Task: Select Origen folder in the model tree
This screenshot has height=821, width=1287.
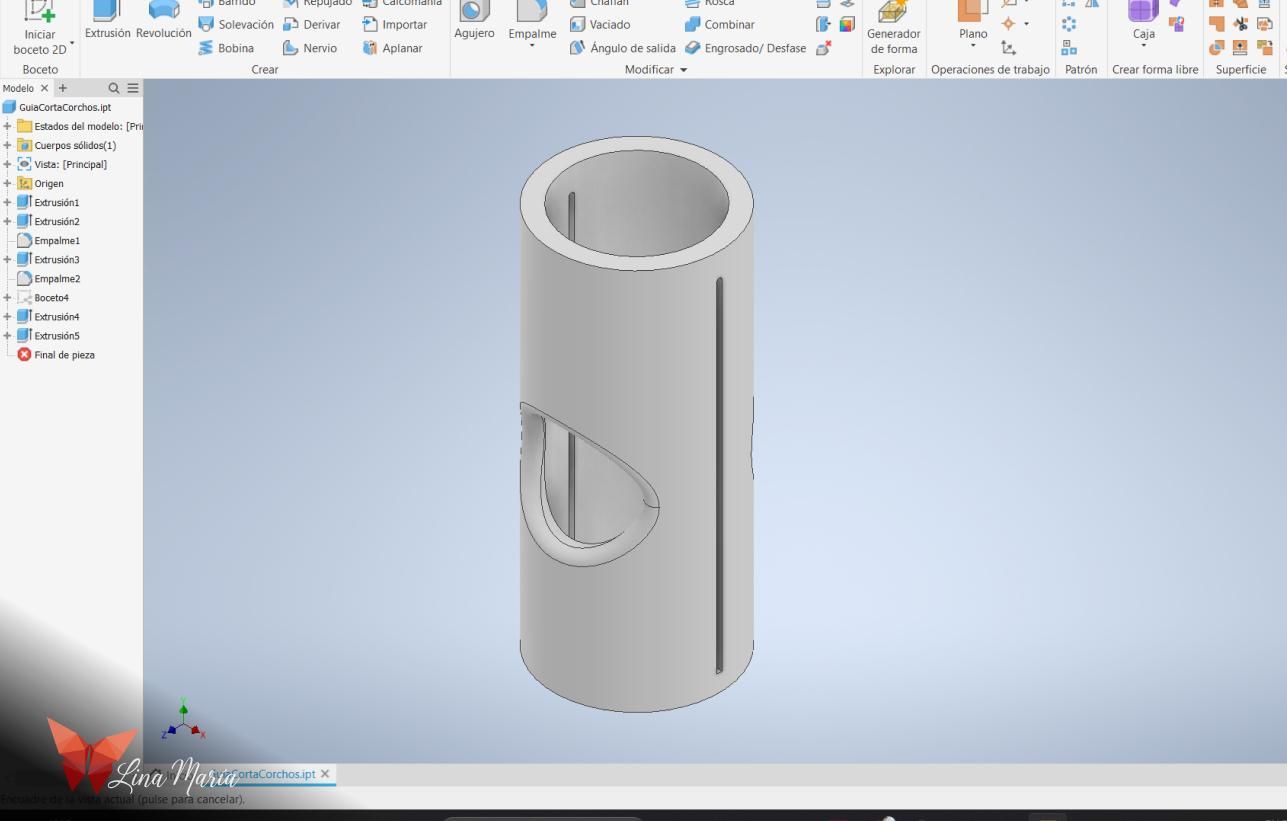Action: 41,183
